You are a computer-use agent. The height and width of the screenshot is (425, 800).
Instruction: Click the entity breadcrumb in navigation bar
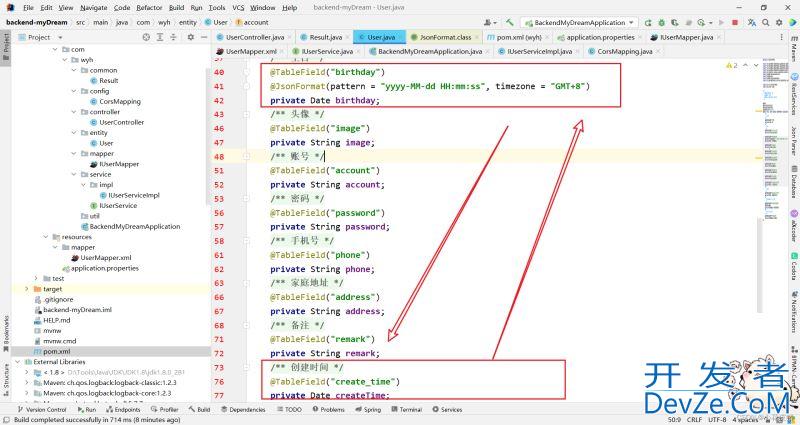187,22
